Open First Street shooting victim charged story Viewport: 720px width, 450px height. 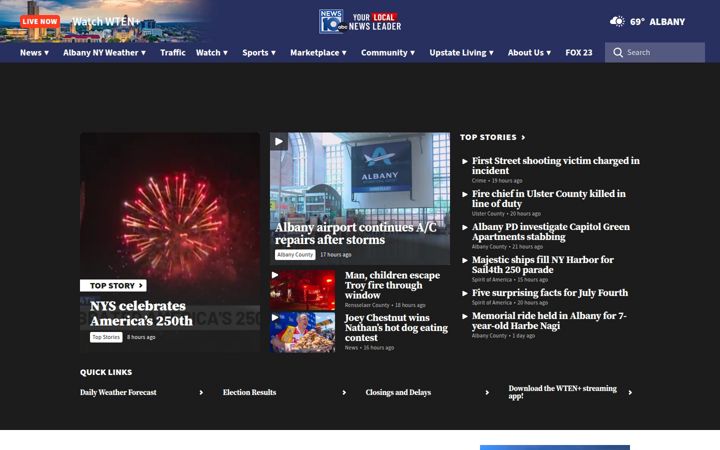click(x=555, y=166)
